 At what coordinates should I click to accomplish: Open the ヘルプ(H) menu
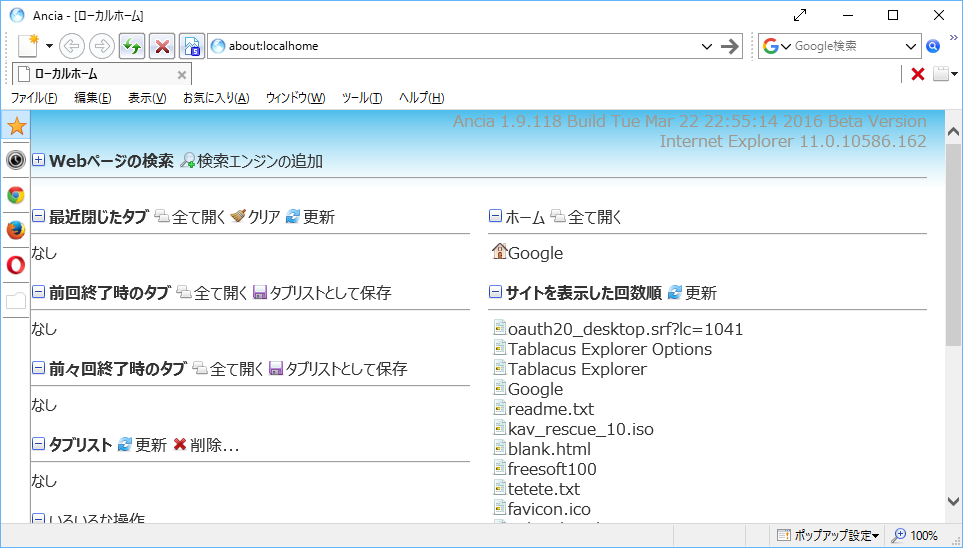tap(421, 98)
